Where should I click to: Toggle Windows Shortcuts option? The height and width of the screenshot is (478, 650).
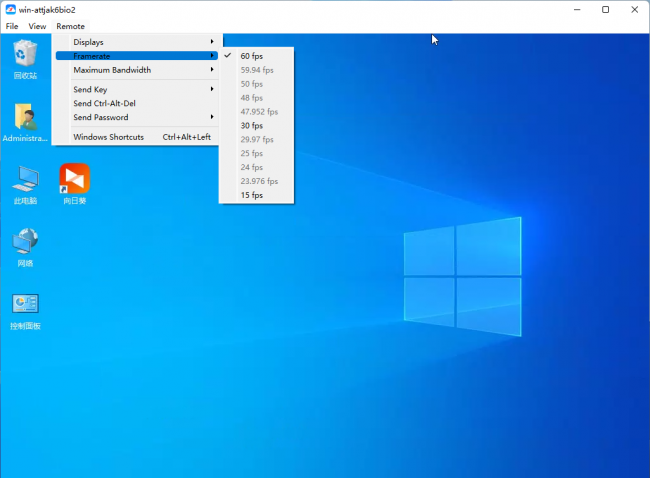137,137
